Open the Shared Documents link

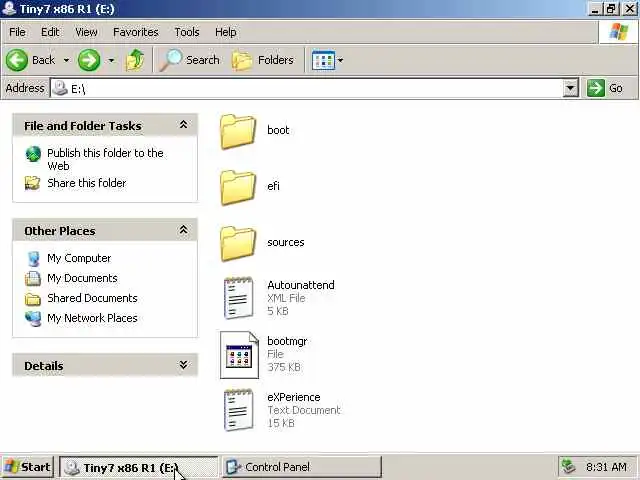tap(92, 298)
